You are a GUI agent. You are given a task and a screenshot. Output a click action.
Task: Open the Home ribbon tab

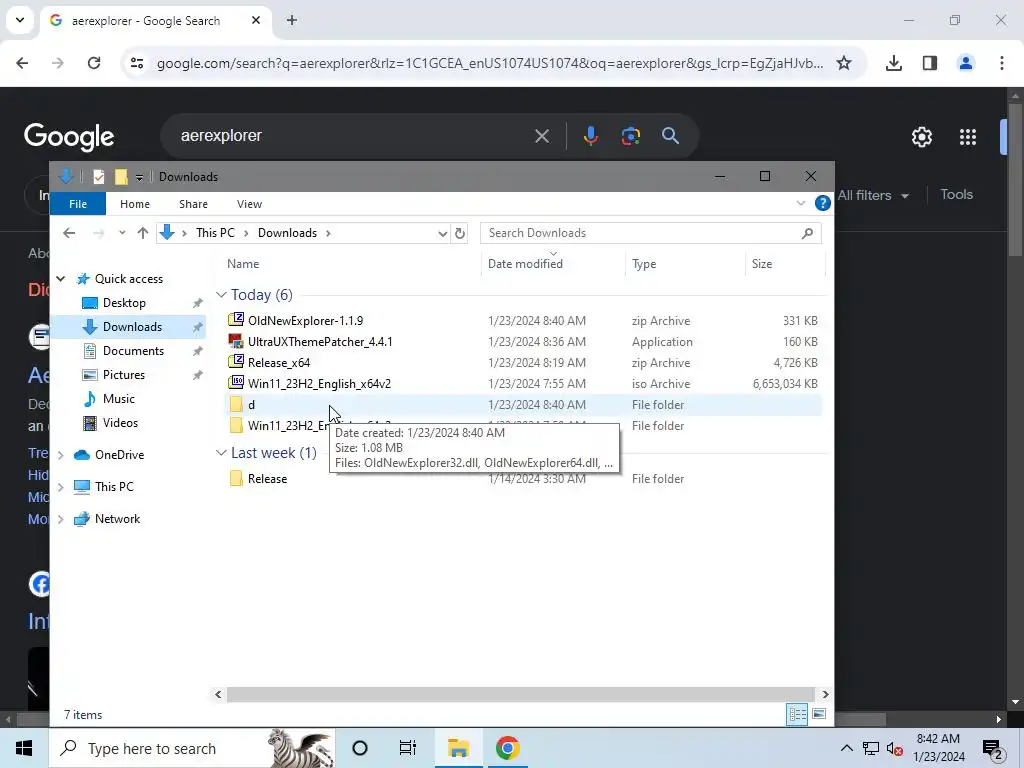pos(135,204)
